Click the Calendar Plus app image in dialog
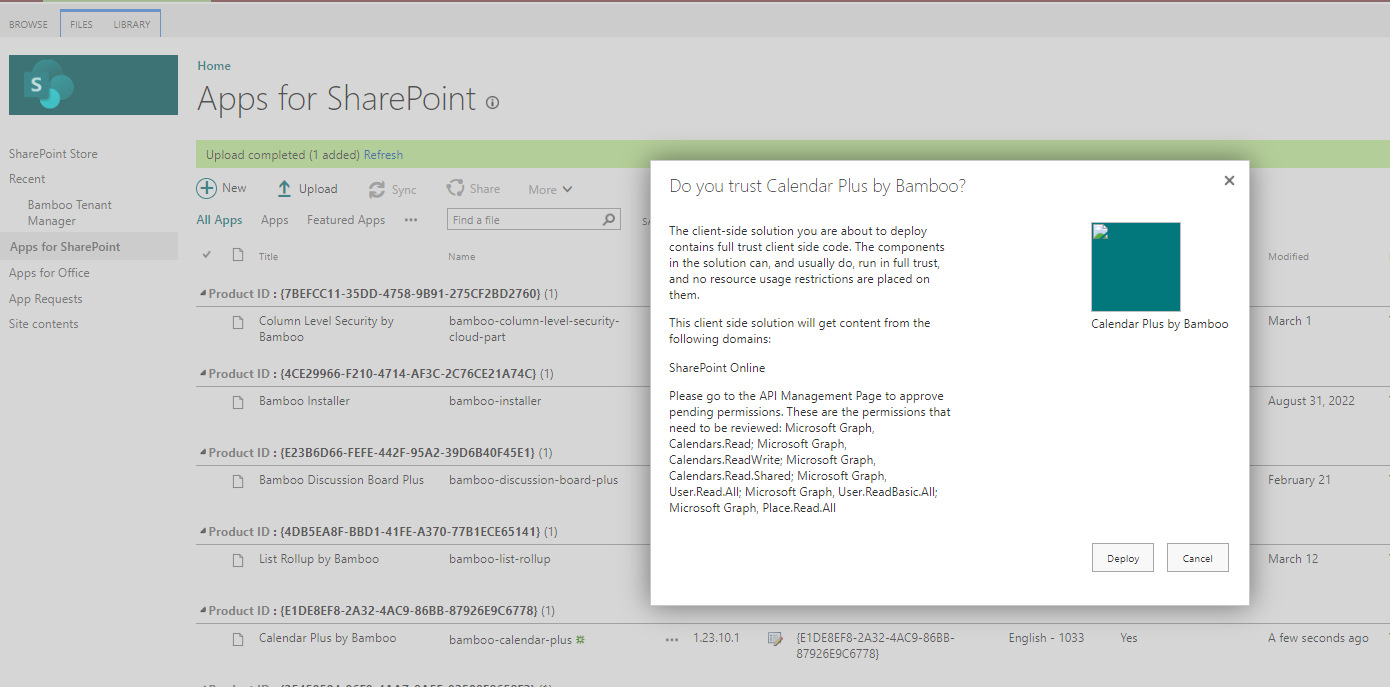 1136,267
